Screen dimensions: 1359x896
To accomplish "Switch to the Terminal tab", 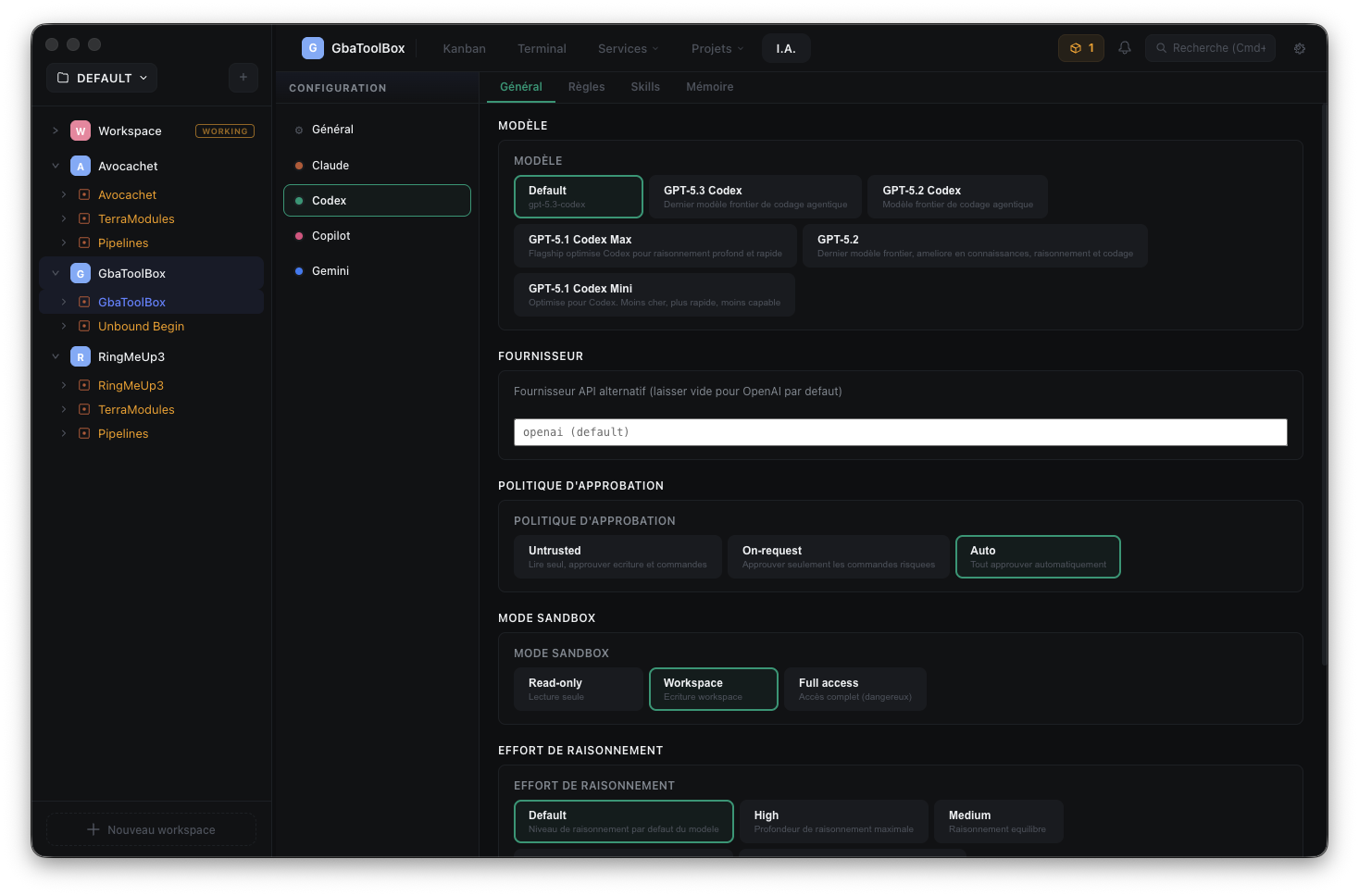I will (542, 49).
